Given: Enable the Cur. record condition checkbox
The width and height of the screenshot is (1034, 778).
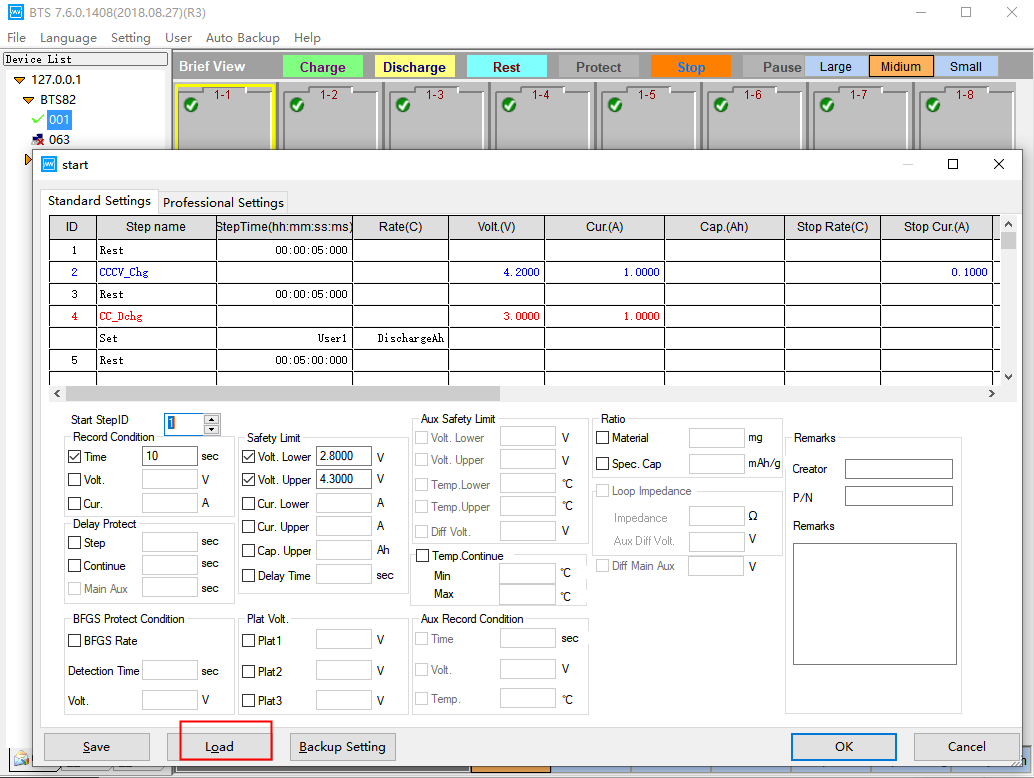Looking at the screenshot, I should pos(75,504).
